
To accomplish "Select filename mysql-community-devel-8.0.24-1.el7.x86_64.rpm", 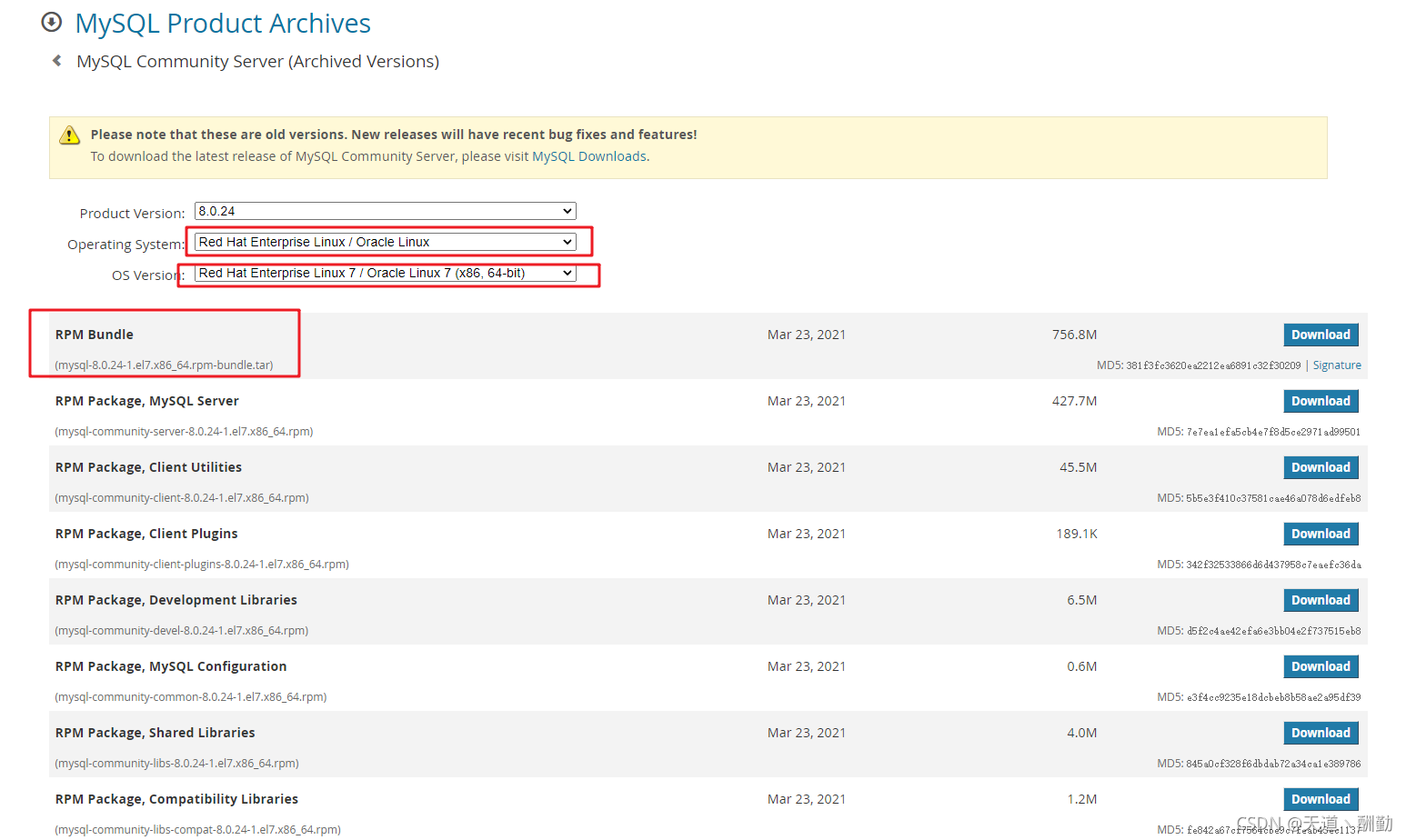I will click(182, 631).
